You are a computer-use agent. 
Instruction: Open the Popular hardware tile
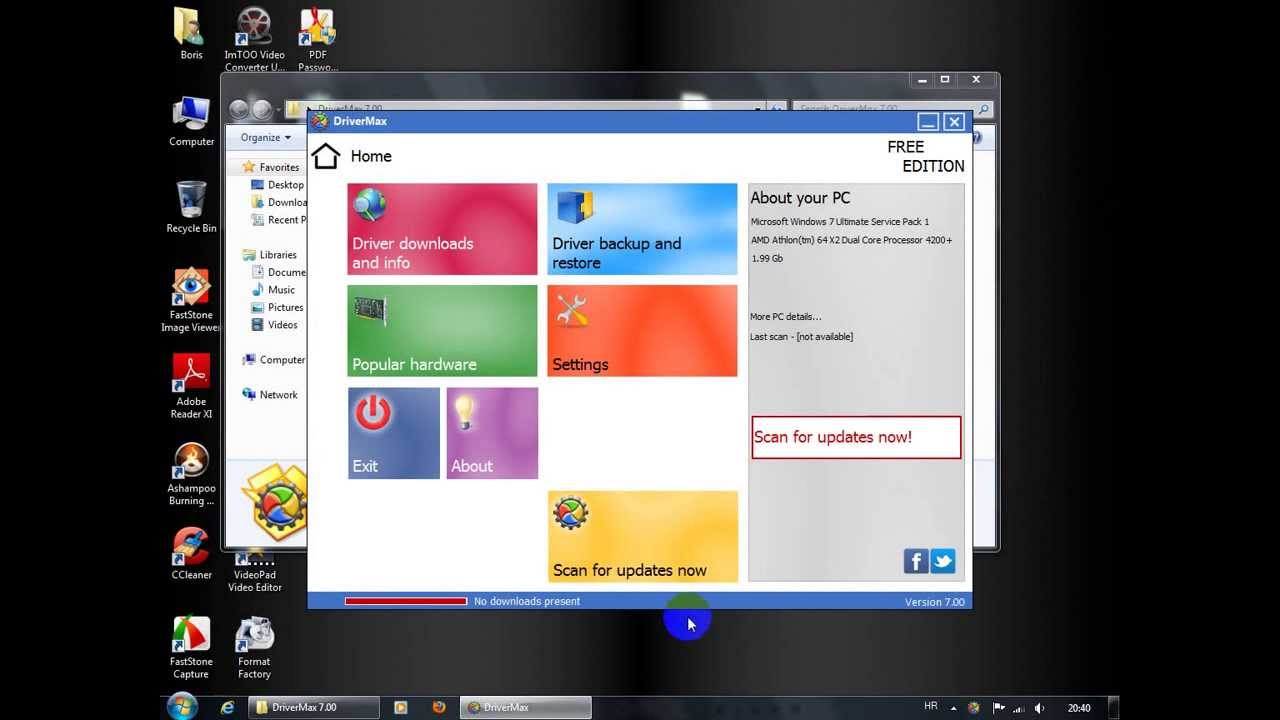tap(442, 331)
